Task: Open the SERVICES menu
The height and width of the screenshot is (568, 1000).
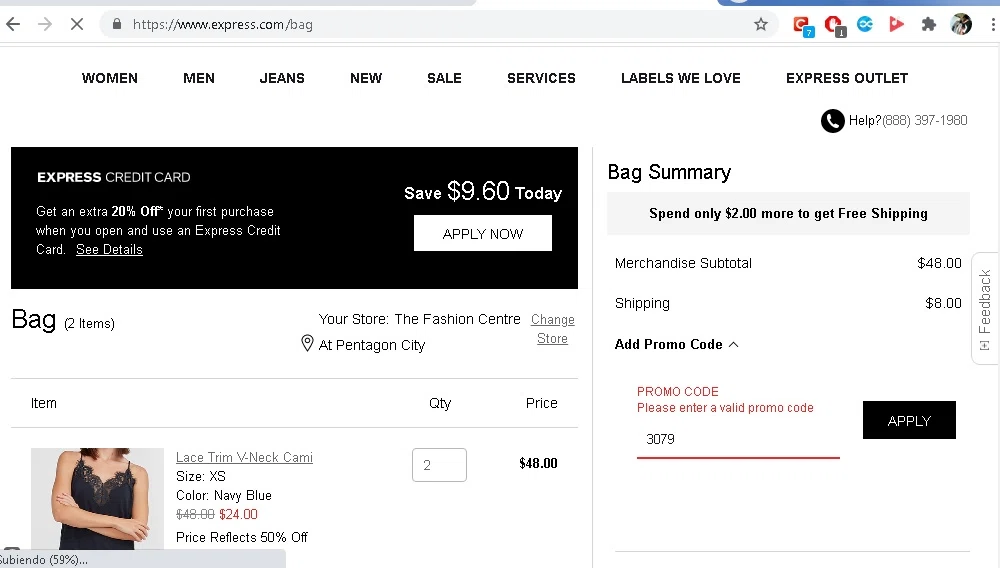Action: pyautogui.click(x=541, y=78)
